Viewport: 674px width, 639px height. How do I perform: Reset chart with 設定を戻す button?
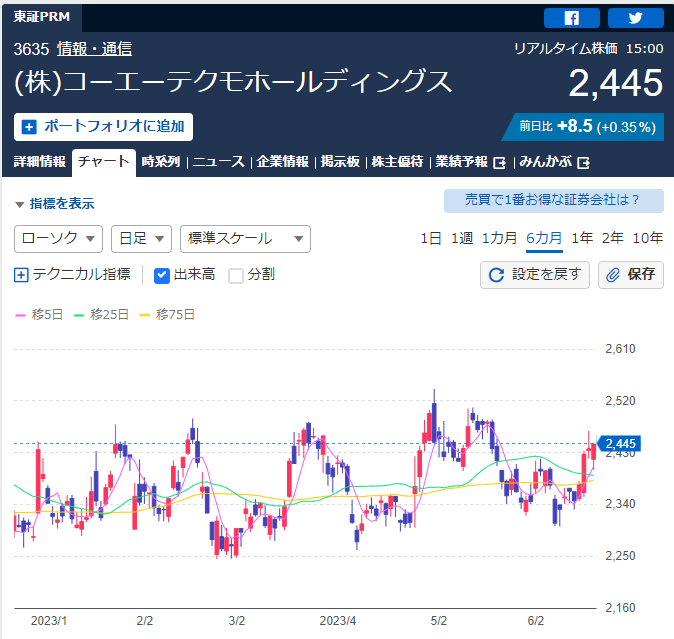click(x=535, y=275)
